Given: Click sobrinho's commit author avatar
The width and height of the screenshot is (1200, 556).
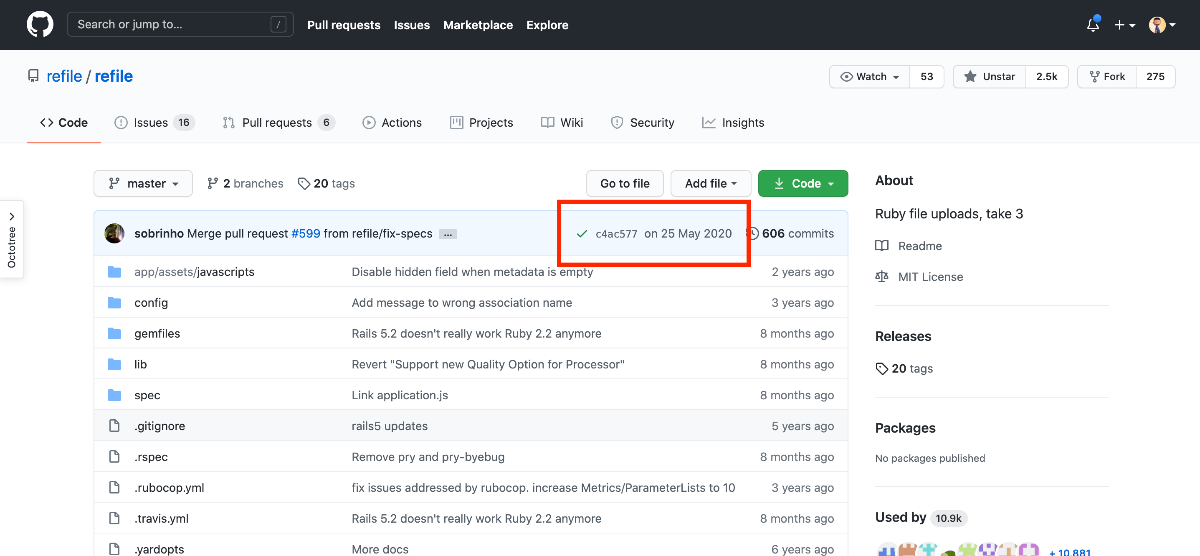Looking at the screenshot, I should tap(115, 233).
